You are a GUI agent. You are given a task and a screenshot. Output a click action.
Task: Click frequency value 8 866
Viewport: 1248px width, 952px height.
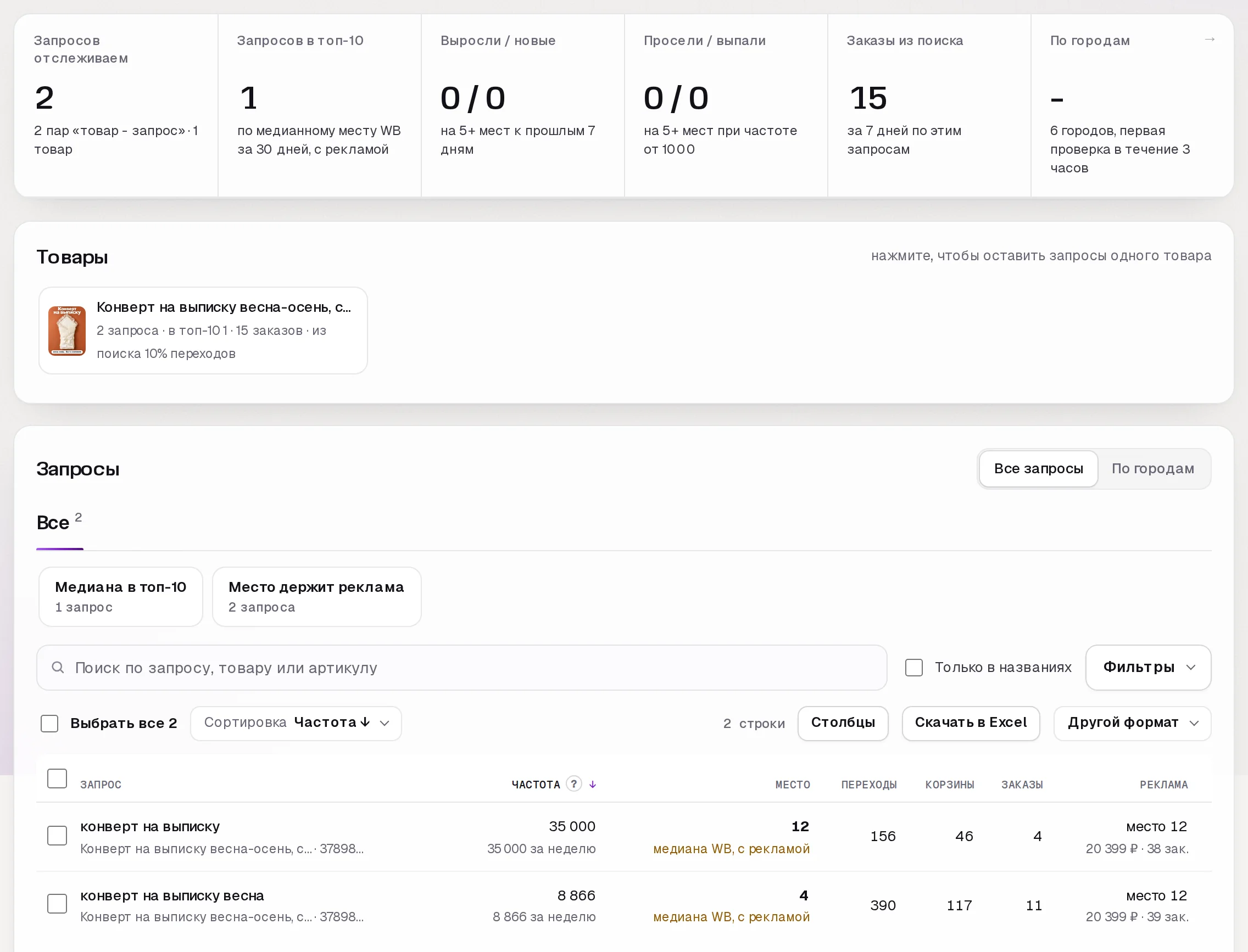[576, 896]
